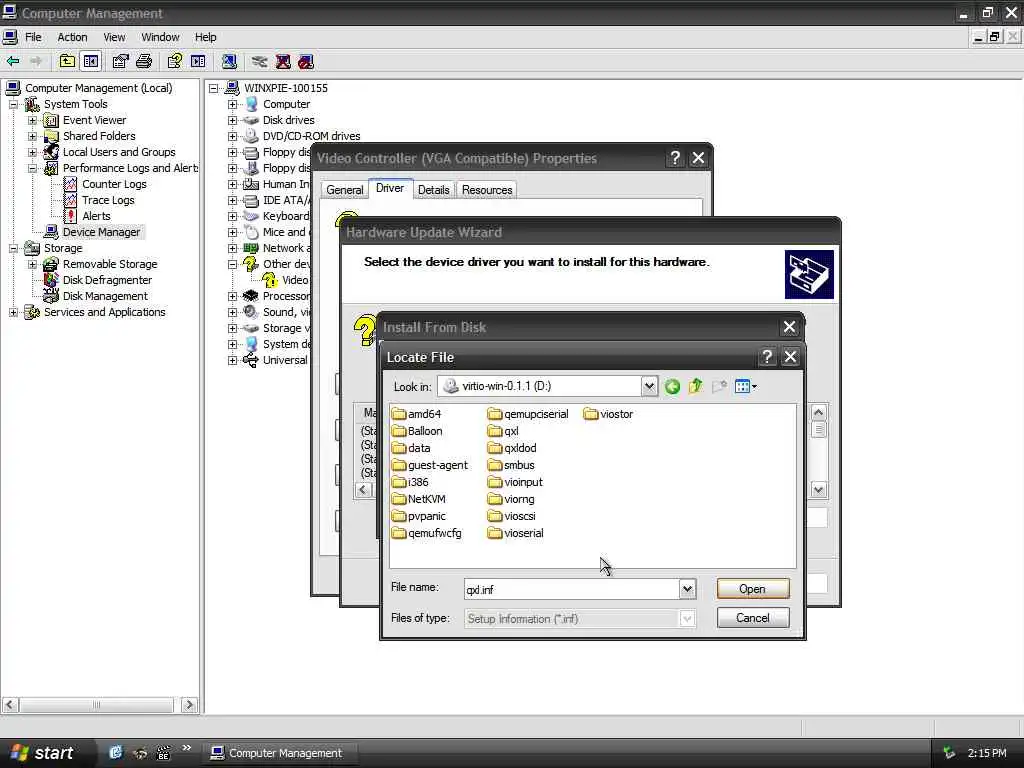Select the guest-agent folder

430,465
